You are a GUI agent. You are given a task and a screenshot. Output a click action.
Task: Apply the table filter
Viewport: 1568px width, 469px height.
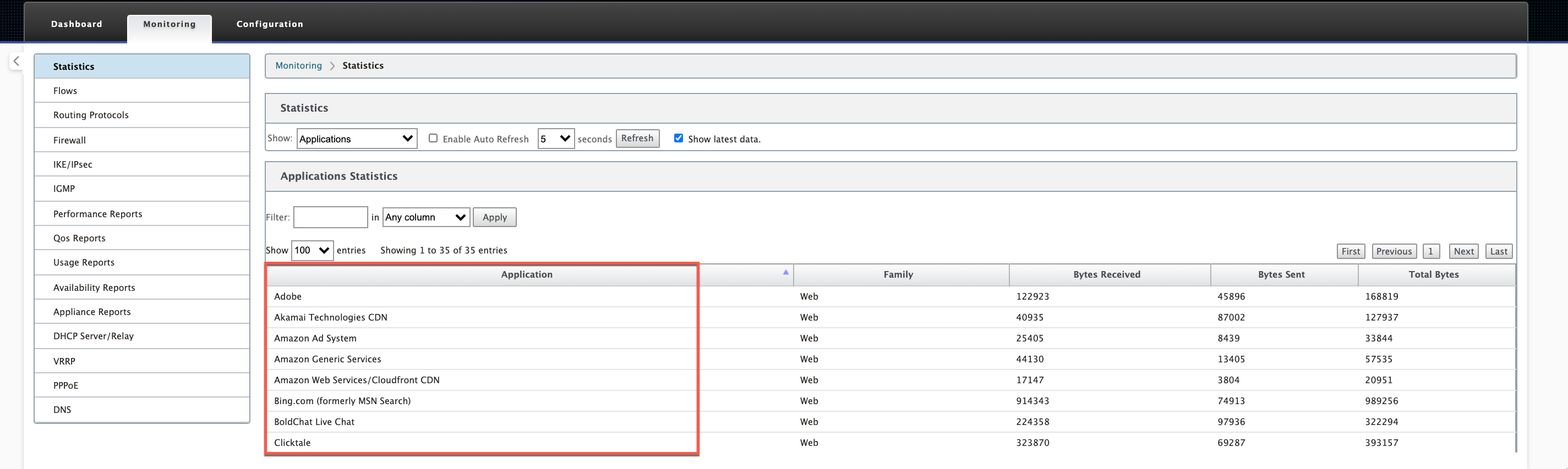494,217
